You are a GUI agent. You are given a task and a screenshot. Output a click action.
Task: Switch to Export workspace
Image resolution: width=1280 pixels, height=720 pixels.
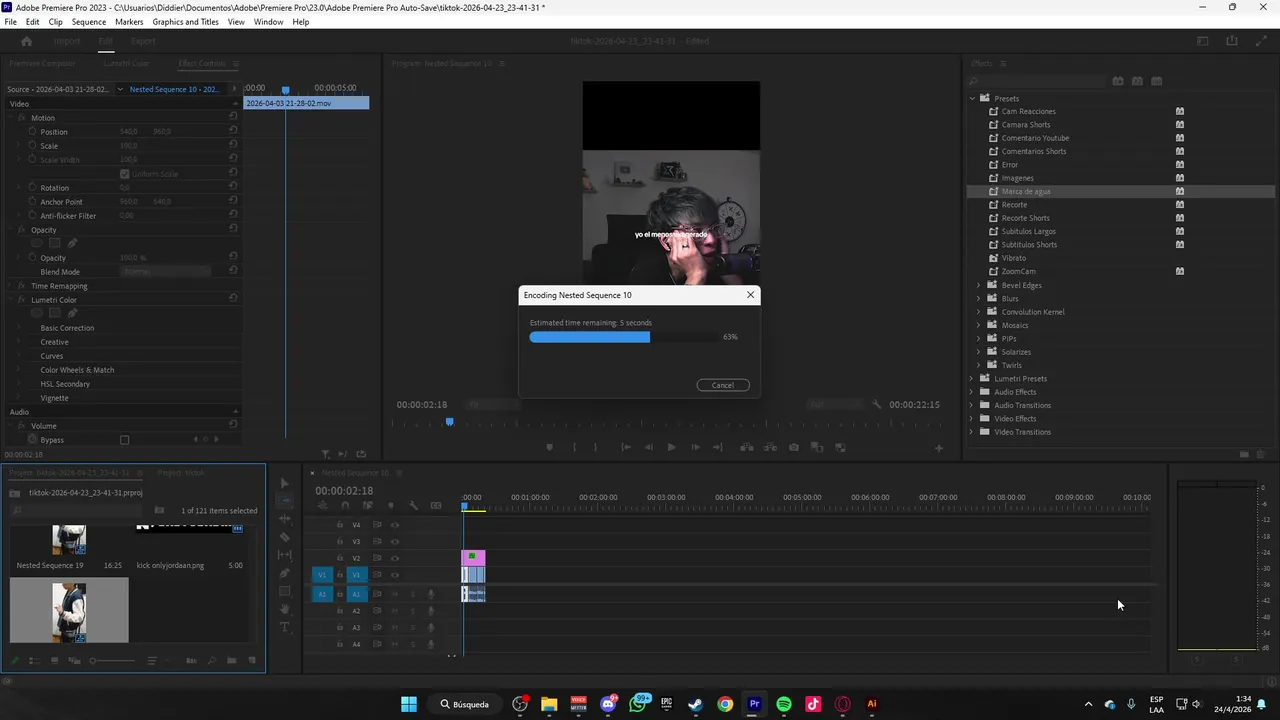143,41
